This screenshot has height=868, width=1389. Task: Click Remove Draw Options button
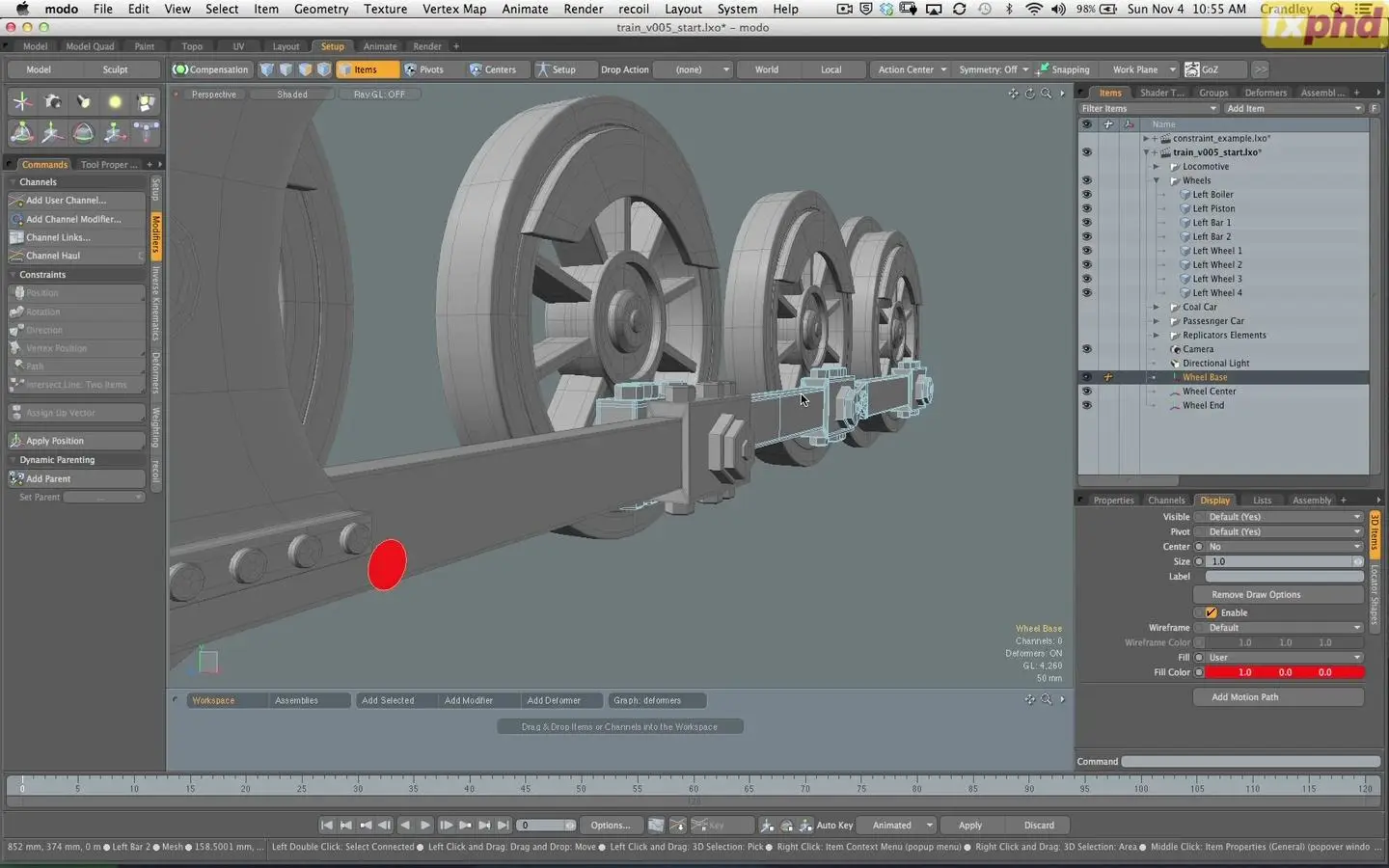pos(1279,594)
